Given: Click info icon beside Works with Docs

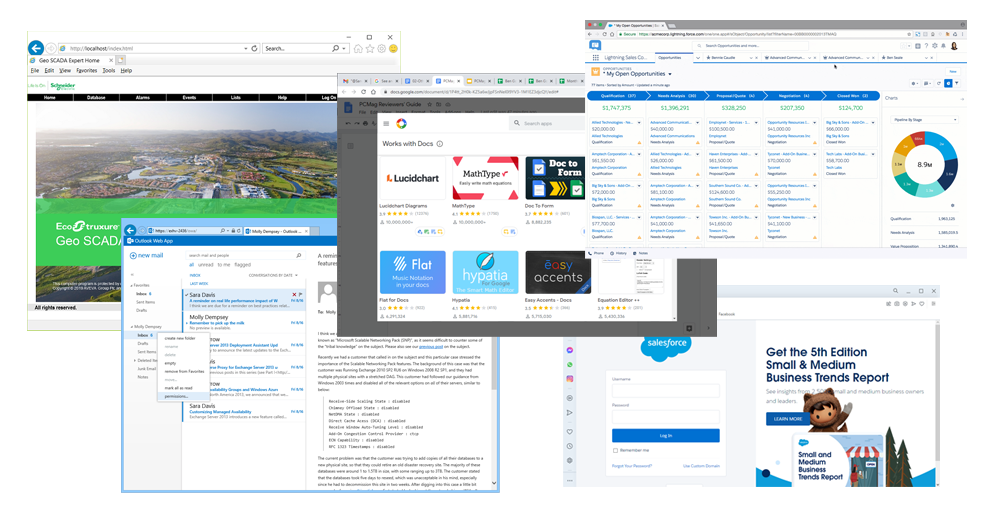Looking at the screenshot, I should [439, 144].
